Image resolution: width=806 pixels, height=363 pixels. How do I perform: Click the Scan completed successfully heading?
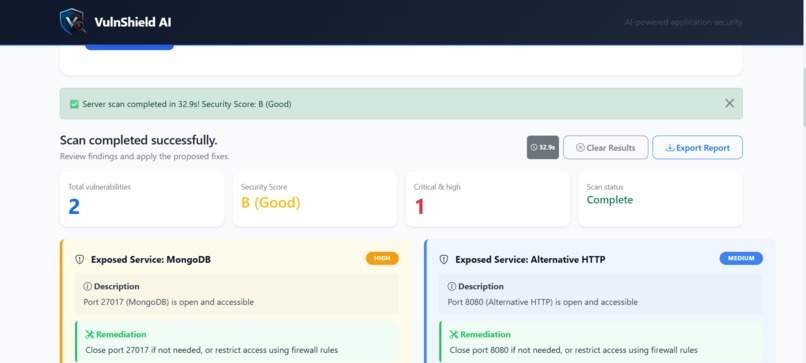click(138, 140)
